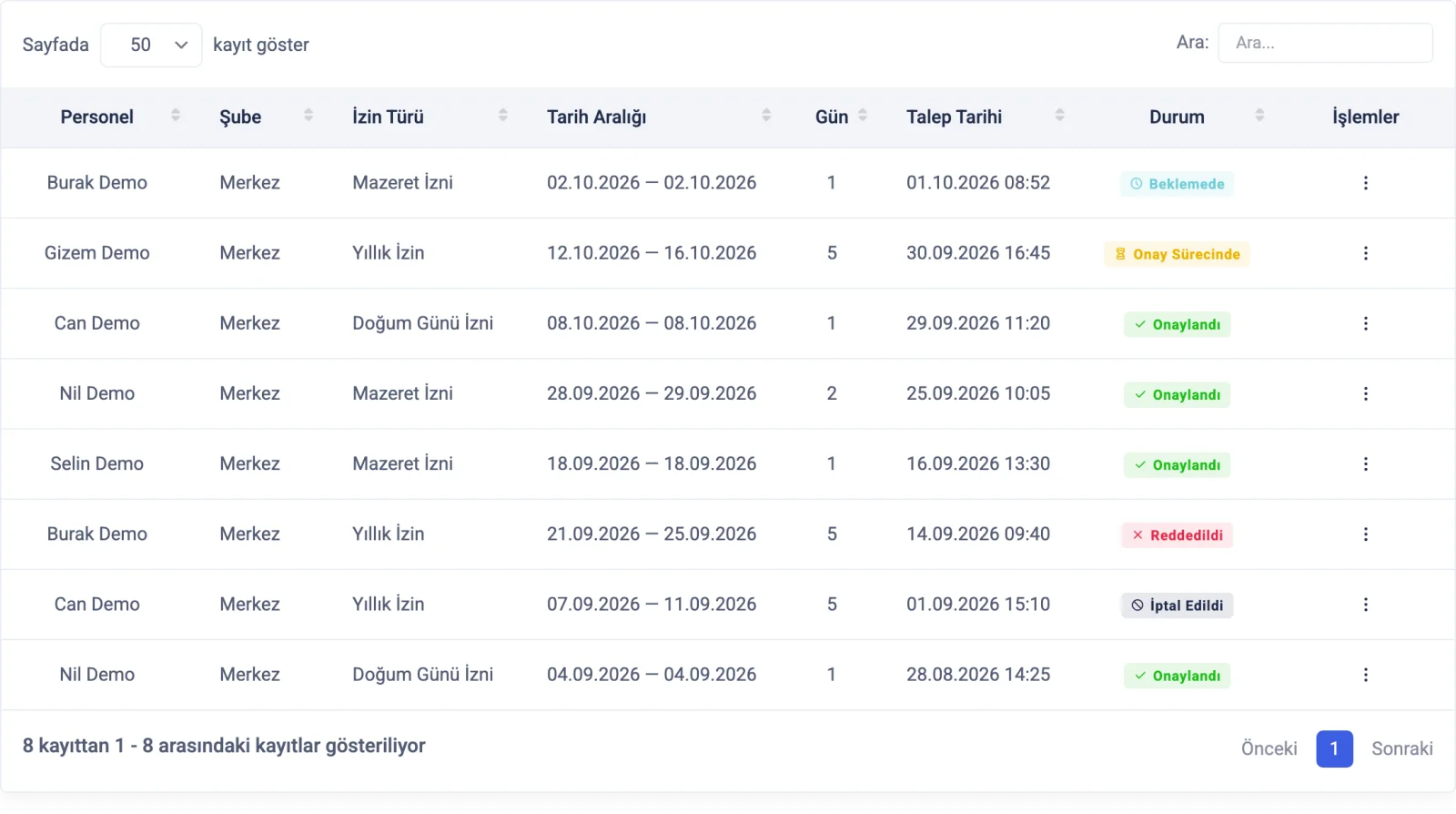Click the Gizem Demo personnel name

point(97,253)
